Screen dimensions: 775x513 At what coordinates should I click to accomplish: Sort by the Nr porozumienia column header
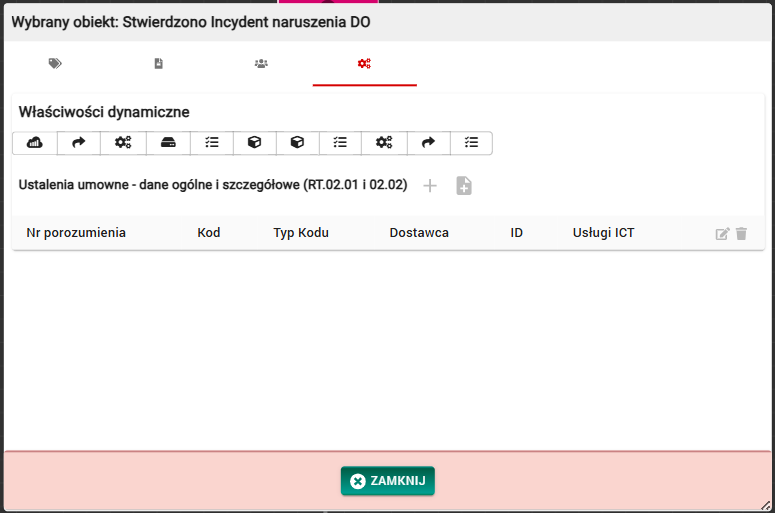76,233
